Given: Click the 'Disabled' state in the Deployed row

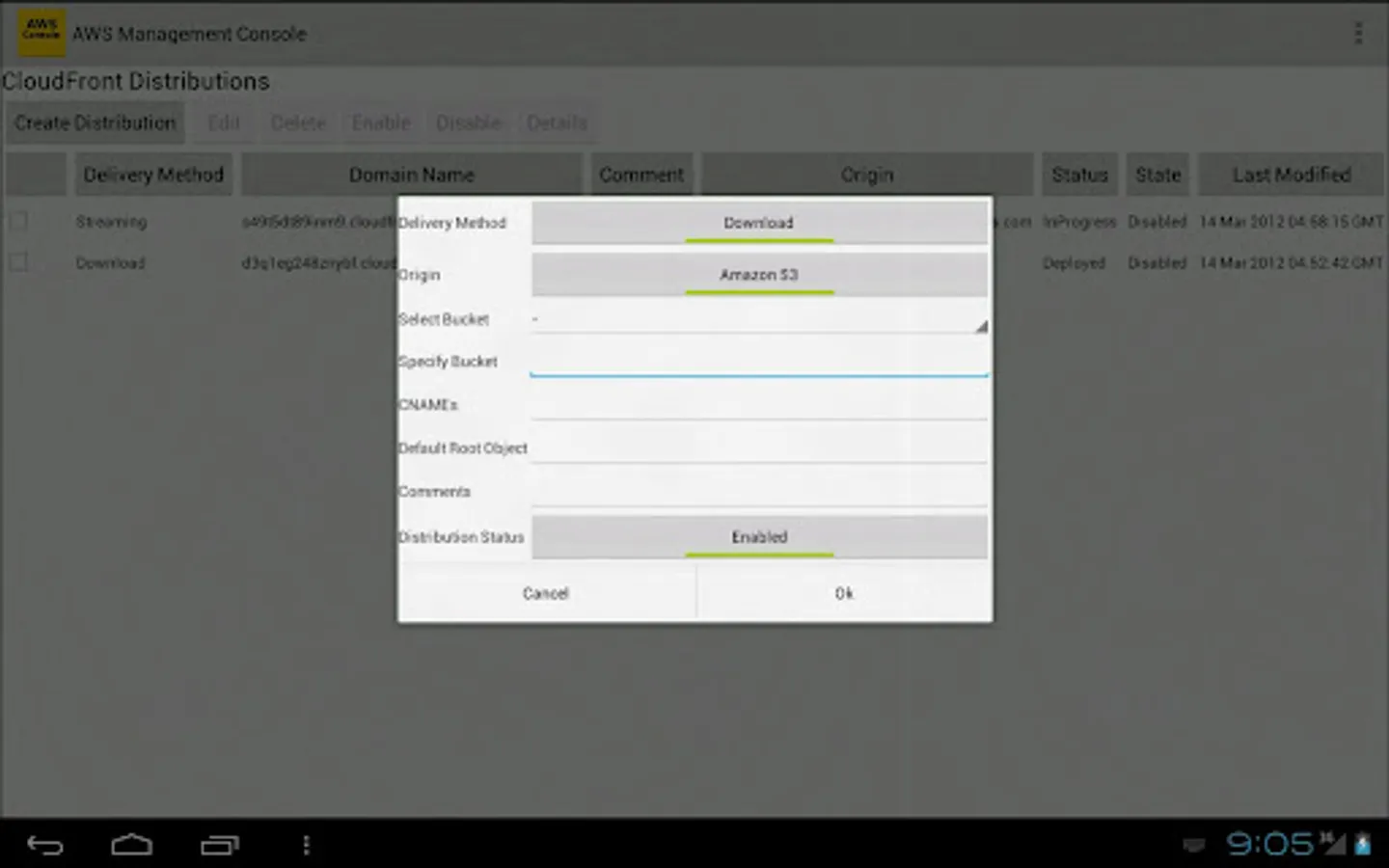Looking at the screenshot, I should click(1157, 262).
